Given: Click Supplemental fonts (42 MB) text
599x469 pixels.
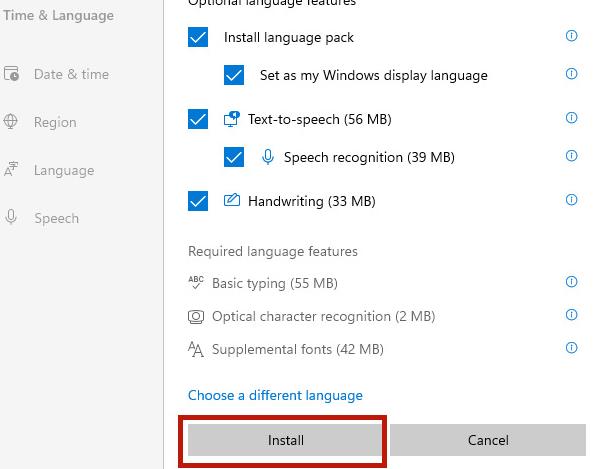Looking at the screenshot, I should pos(298,349).
